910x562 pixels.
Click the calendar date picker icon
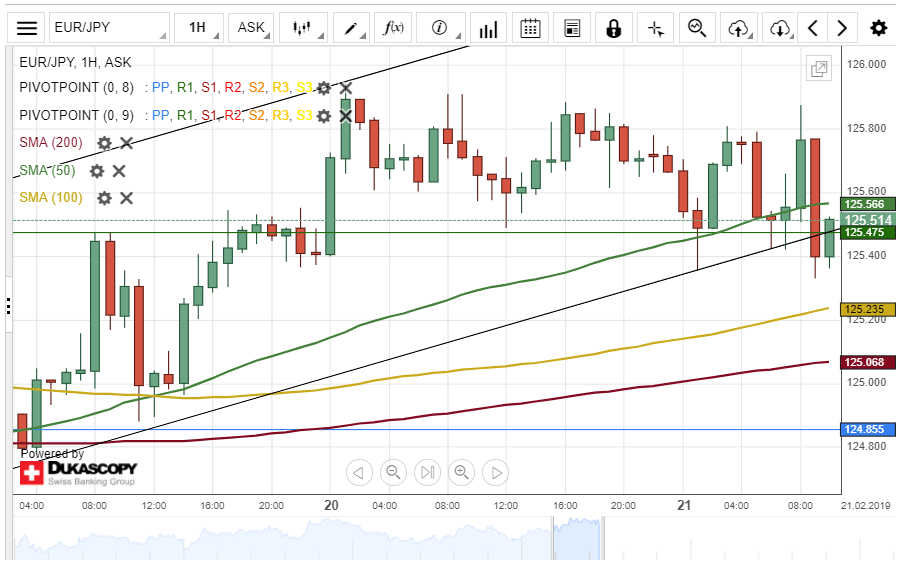[531, 28]
